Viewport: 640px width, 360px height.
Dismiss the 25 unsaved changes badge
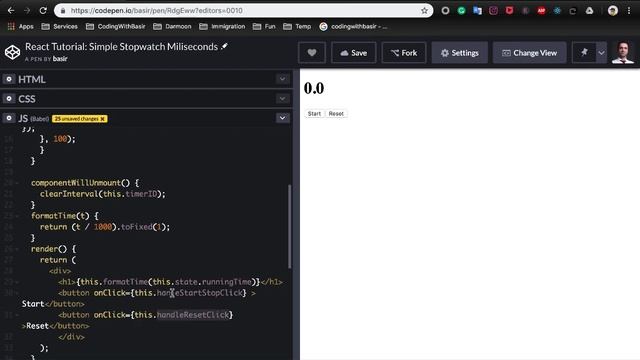(x=102, y=119)
